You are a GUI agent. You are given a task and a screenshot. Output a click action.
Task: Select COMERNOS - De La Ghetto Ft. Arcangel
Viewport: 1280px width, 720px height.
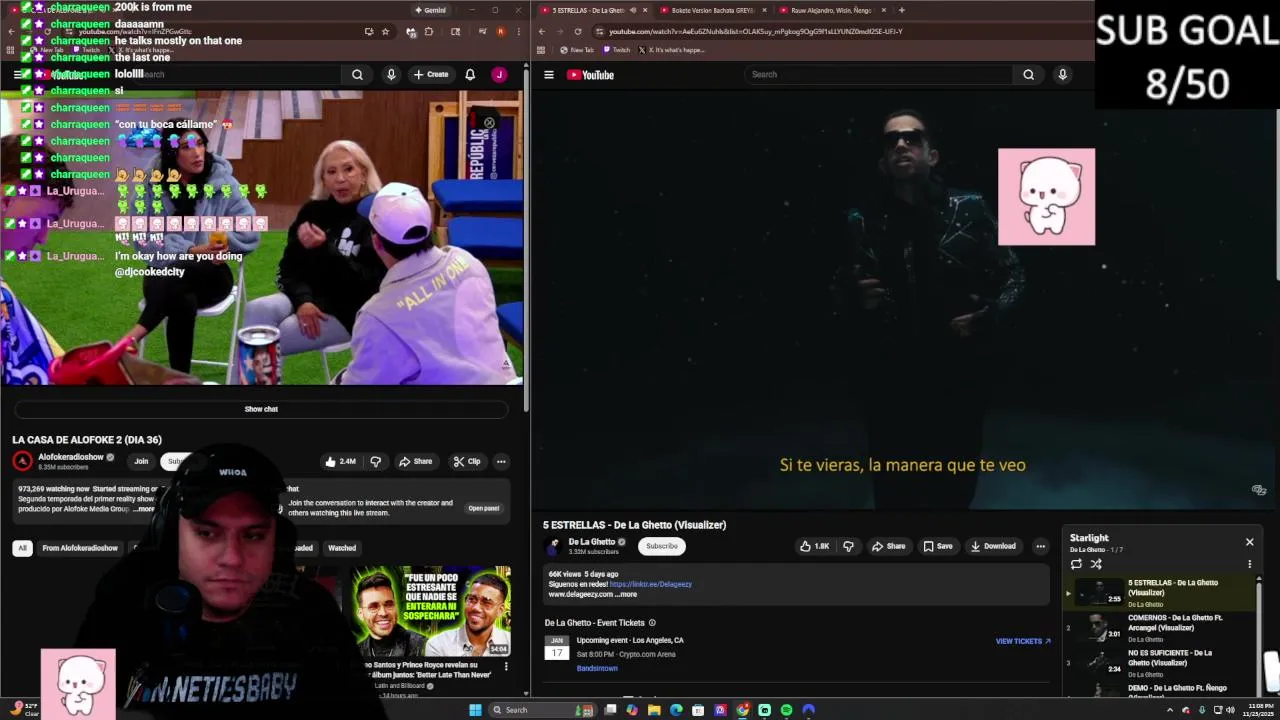(1160, 627)
